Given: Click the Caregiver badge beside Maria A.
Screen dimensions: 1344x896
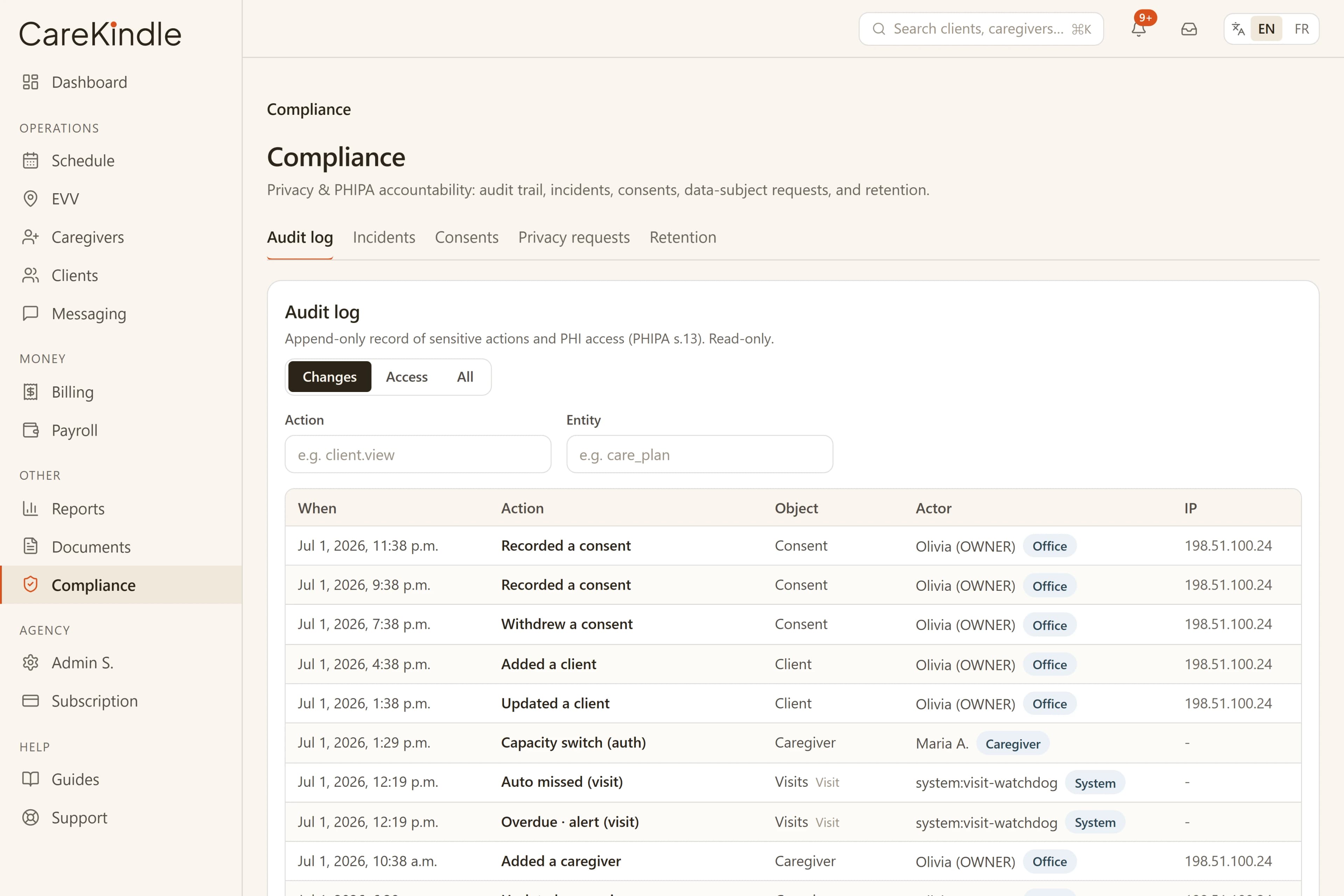Looking at the screenshot, I should [1013, 743].
